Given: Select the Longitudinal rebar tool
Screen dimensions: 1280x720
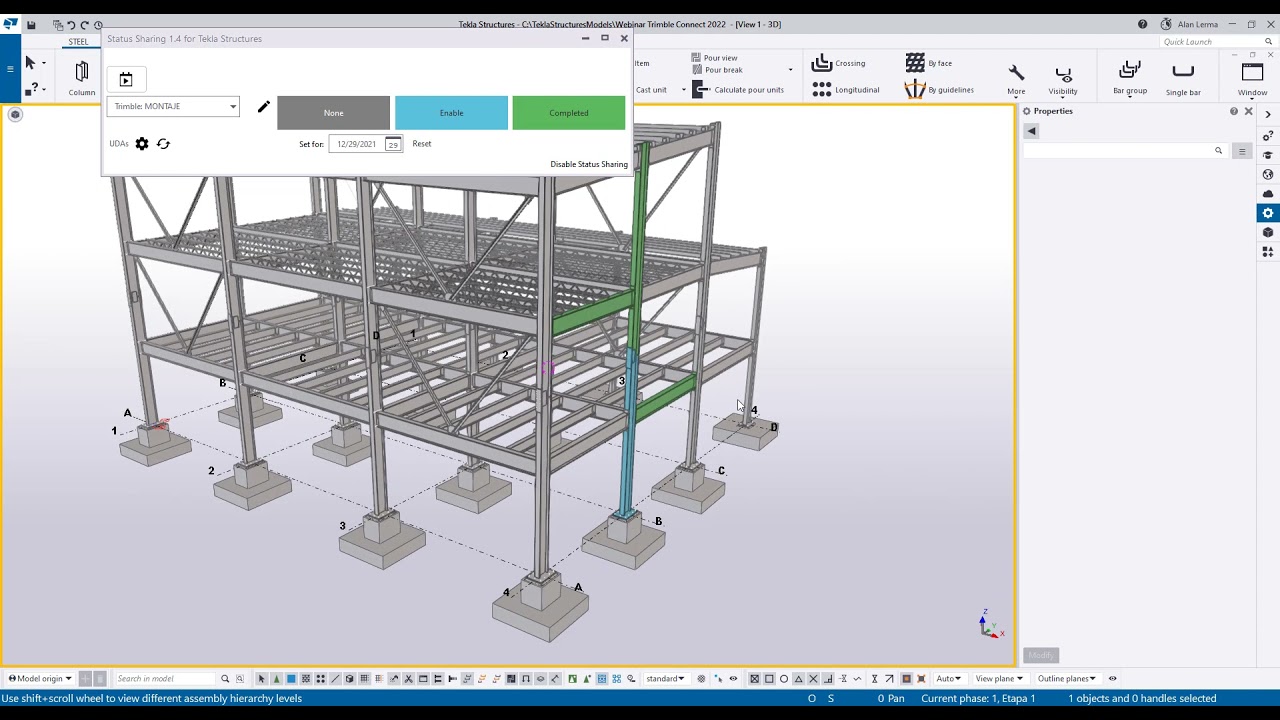Looking at the screenshot, I should pos(846,90).
